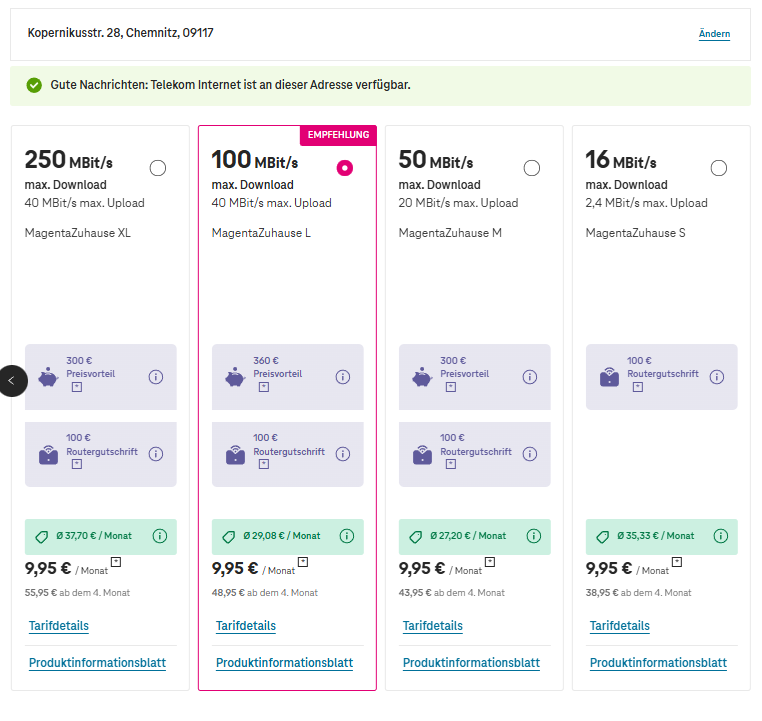Image resolution: width=762 pixels, height=721 pixels.
Task: Click piggy bank icon in 50 MBit/s card
Action: (x=422, y=377)
